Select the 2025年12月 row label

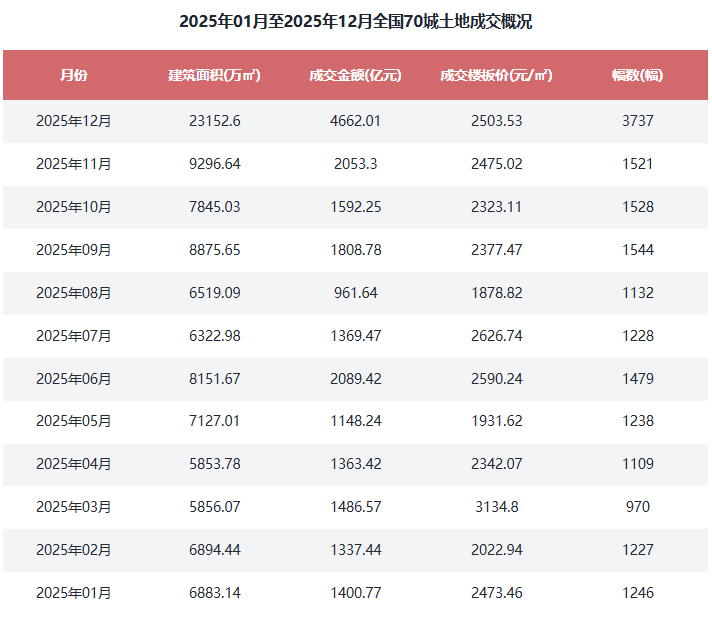pyautogui.click(x=73, y=121)
